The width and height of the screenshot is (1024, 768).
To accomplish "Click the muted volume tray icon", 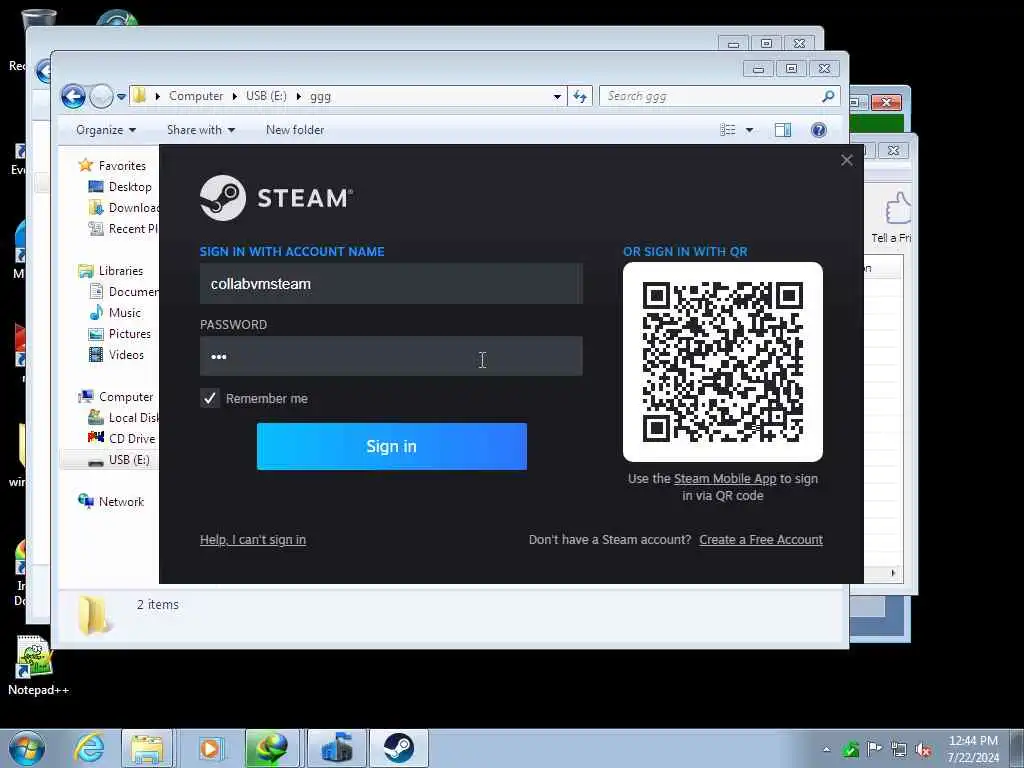I will point(923,749).
